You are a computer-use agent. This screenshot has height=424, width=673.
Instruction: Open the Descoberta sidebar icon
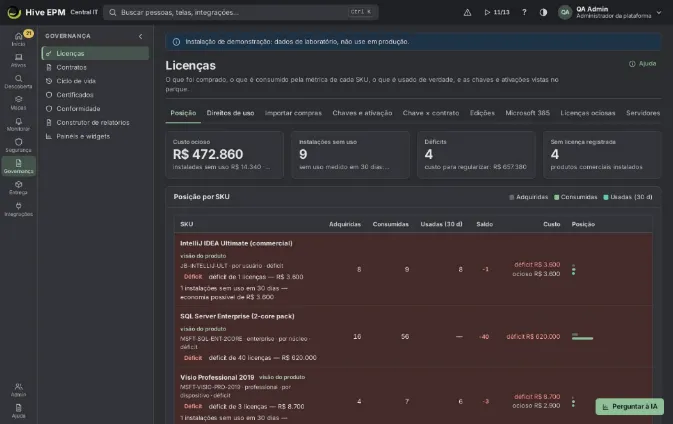[x=18, y=82]
